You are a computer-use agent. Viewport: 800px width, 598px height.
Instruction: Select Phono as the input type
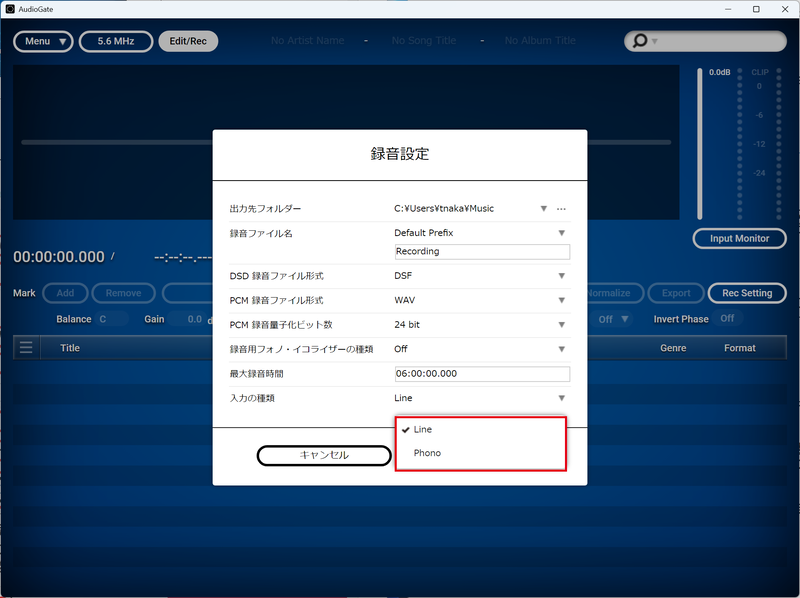click(x=427, y=452)
